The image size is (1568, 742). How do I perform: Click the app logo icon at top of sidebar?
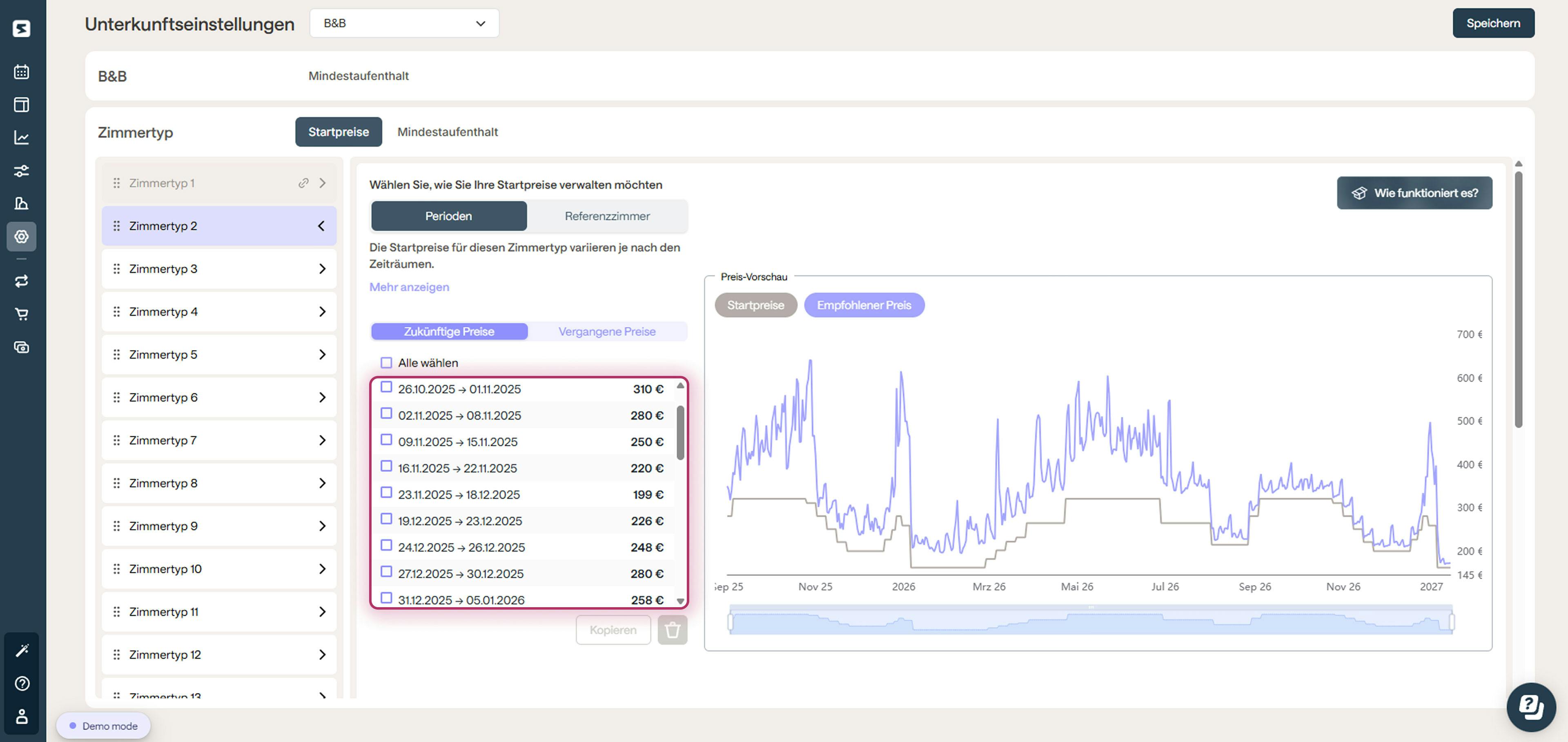[x=21, y=28]
